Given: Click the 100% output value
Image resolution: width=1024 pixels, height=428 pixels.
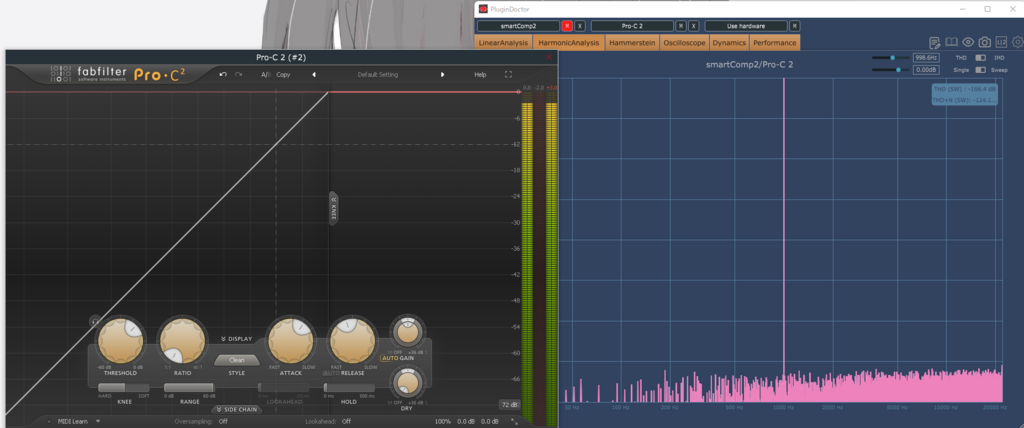Looking at the screenshot, I should point(443,421).
